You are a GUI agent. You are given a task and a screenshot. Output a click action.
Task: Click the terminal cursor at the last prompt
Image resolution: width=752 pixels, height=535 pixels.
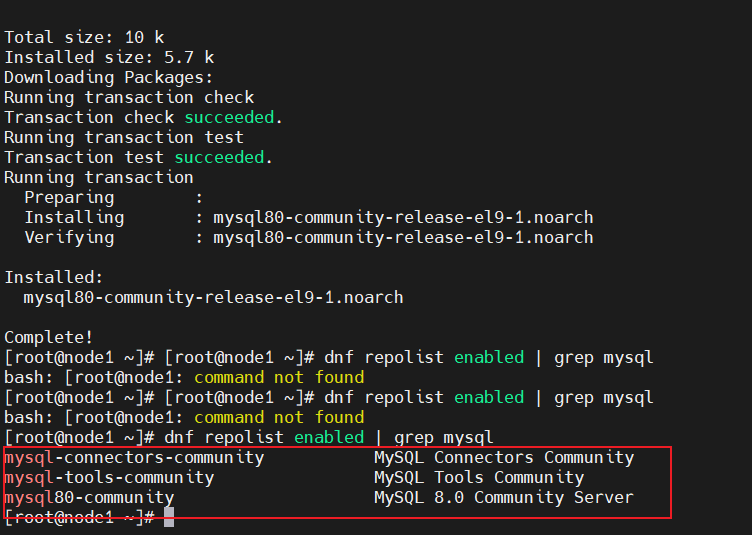point(169,518)
